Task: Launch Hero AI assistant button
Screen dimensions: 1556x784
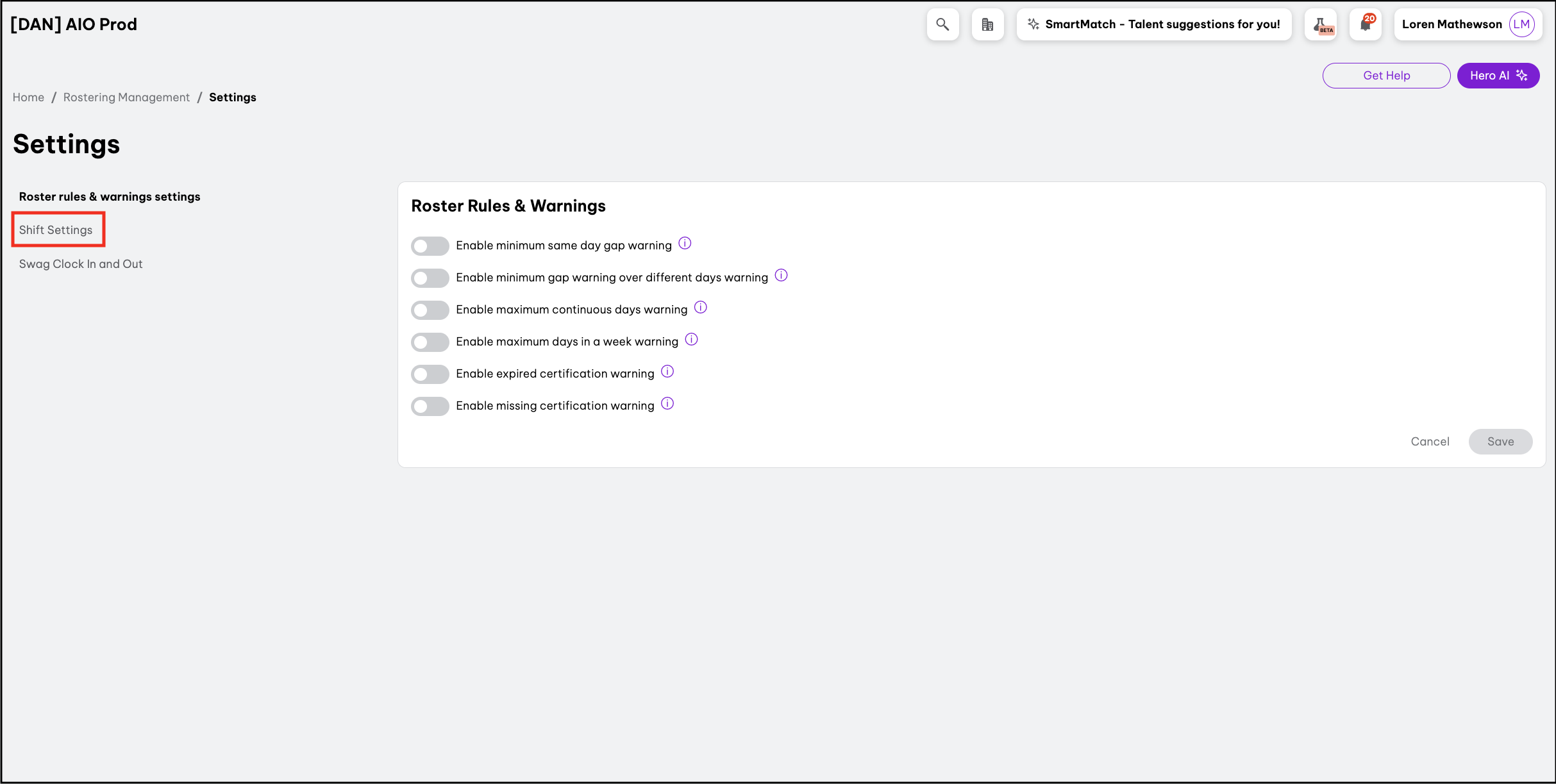Action: [x=1498, y=76]
